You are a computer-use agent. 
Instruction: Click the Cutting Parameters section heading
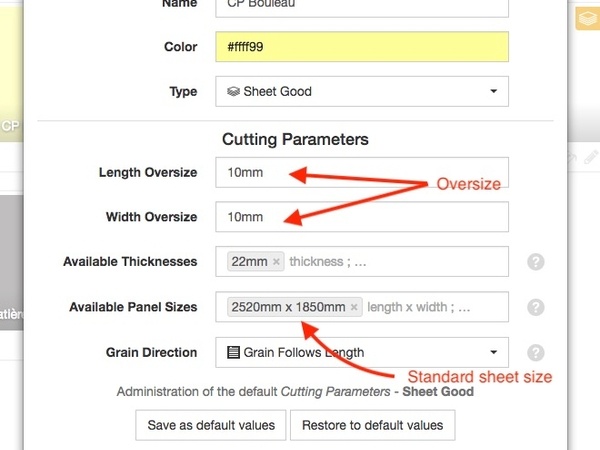[x=295, y=139]
